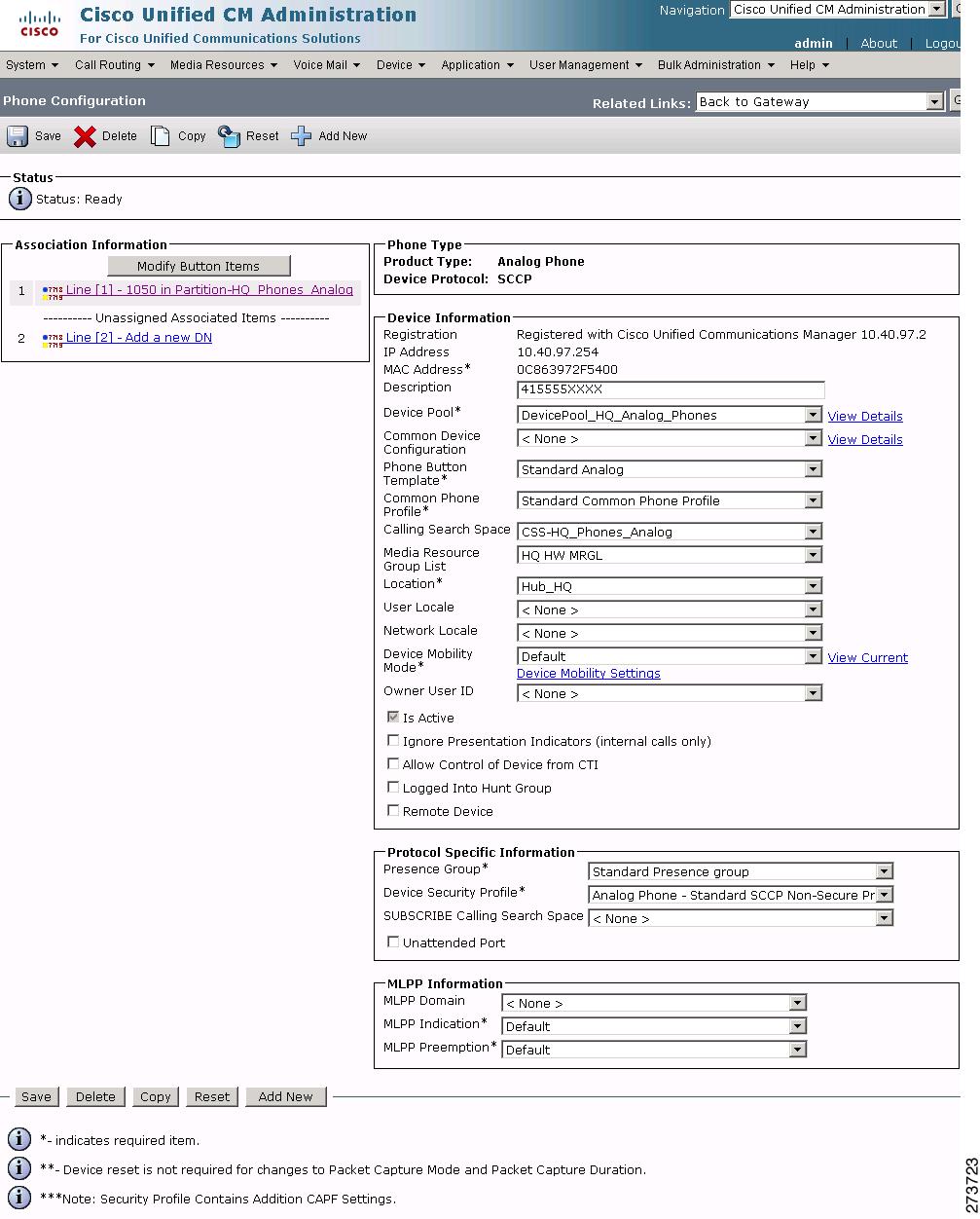Screen dimensions: 980x1219
Task: Toggle the Is Active checkbox
Action: [393, 718]
